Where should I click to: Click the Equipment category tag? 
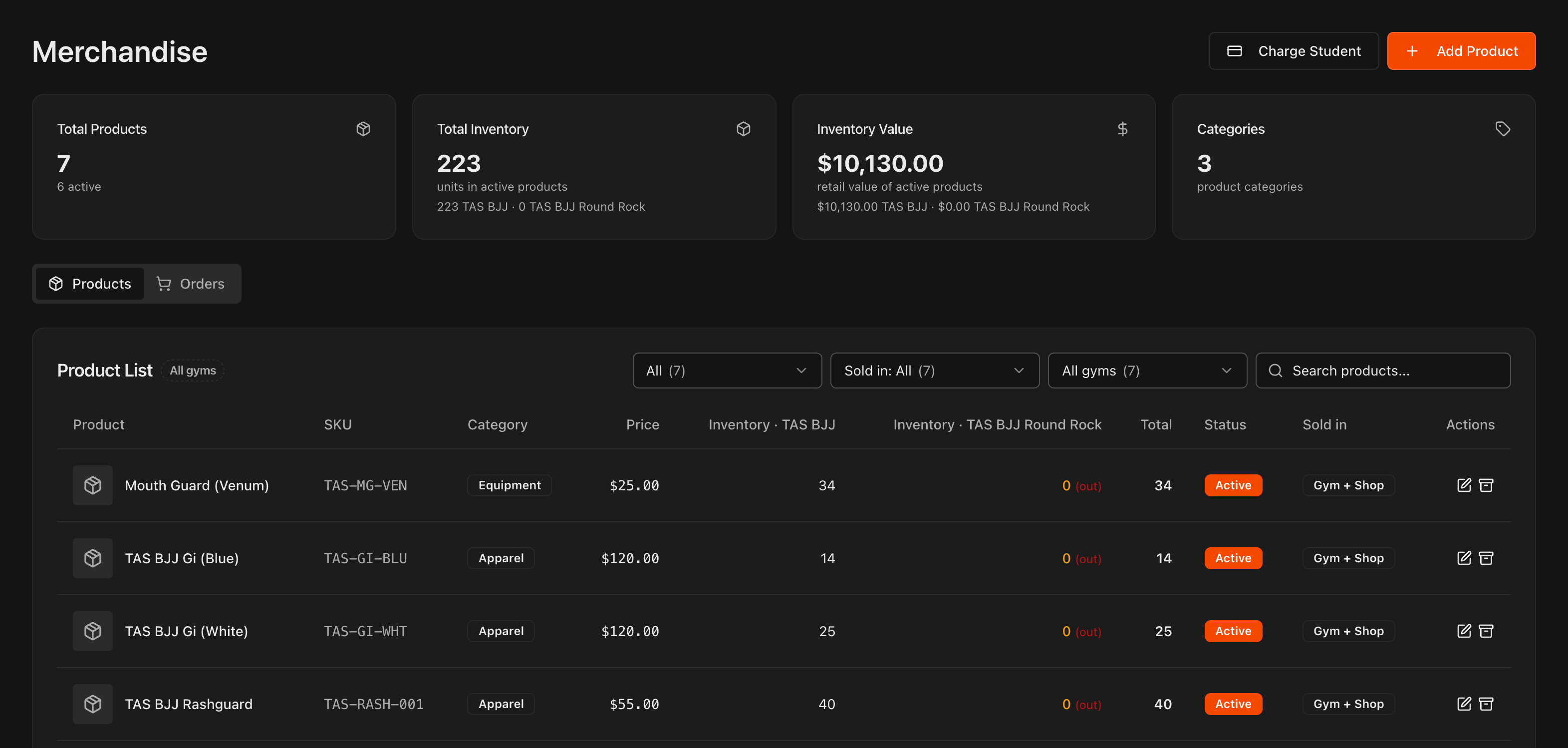tap(510, 485)
